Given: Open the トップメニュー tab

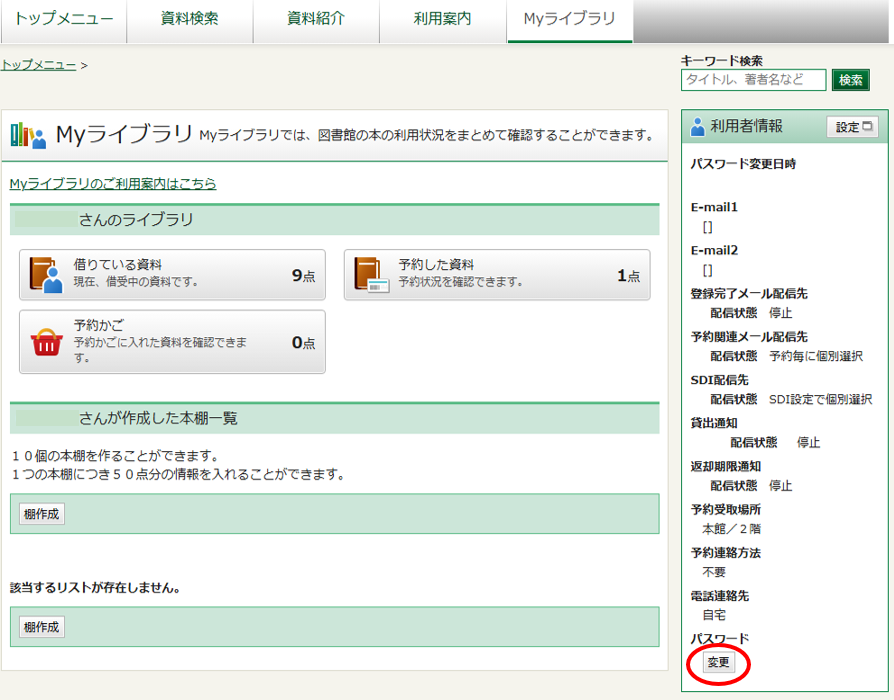Looking at the screenshot, I should tap(63, 20).
